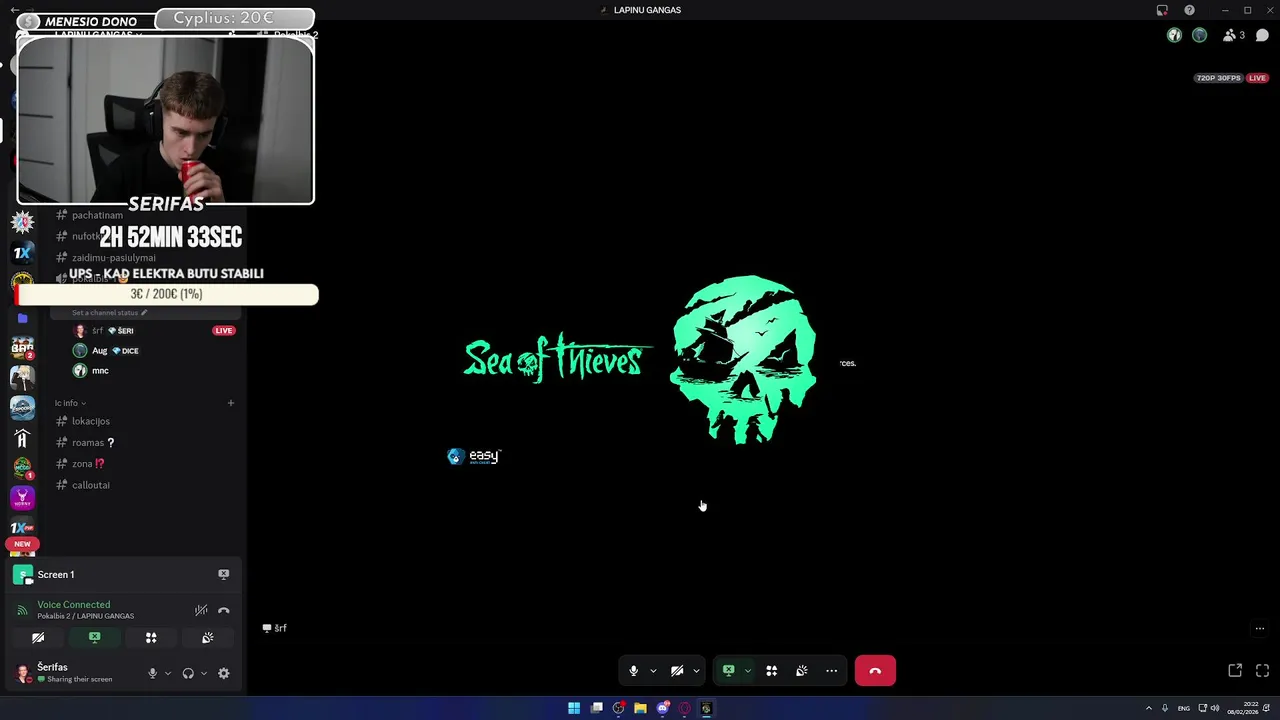
Task: Show the members list with 3 participants
Action: click(1234, 35)
